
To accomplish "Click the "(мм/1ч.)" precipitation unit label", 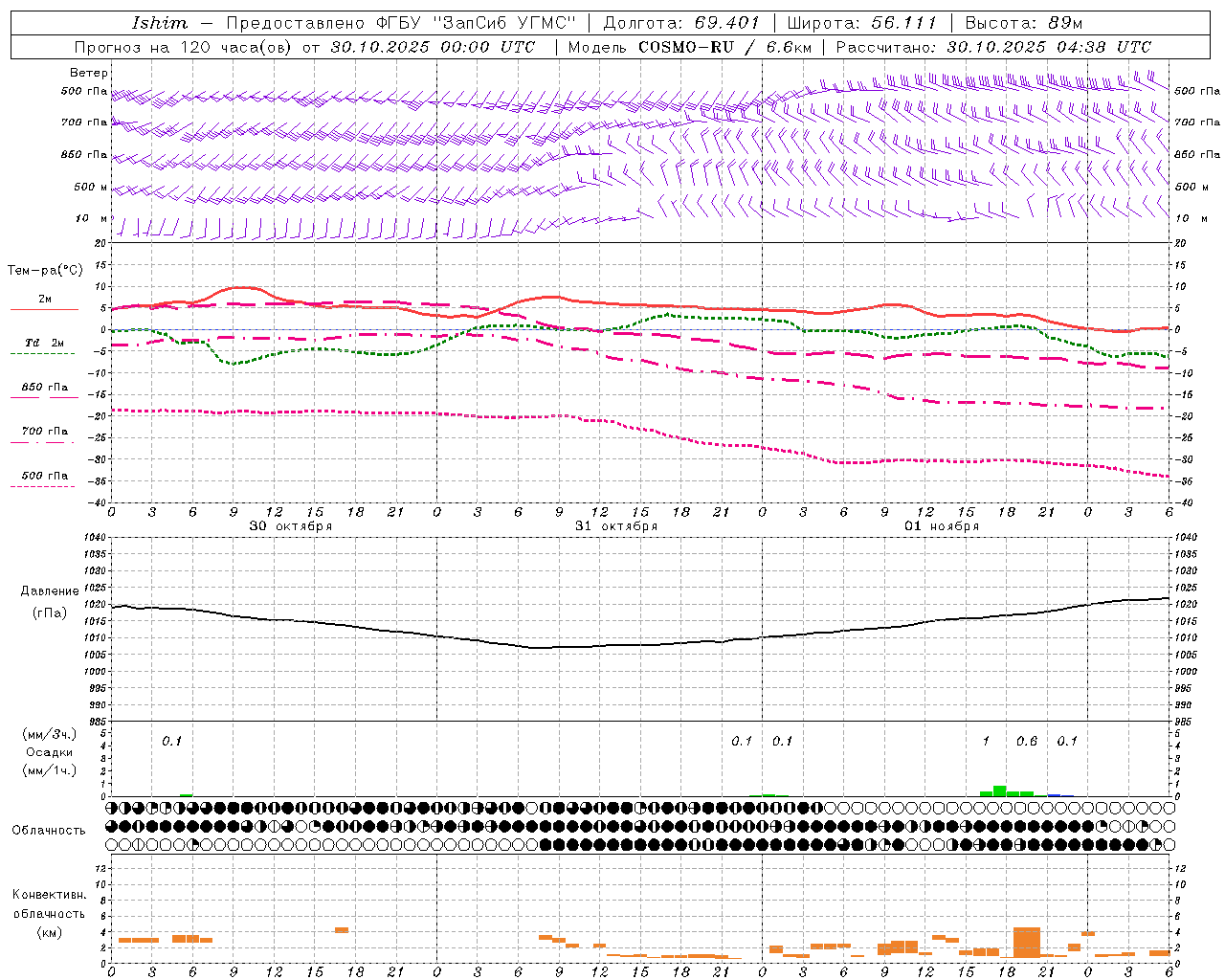I will [x=49, y=770].
